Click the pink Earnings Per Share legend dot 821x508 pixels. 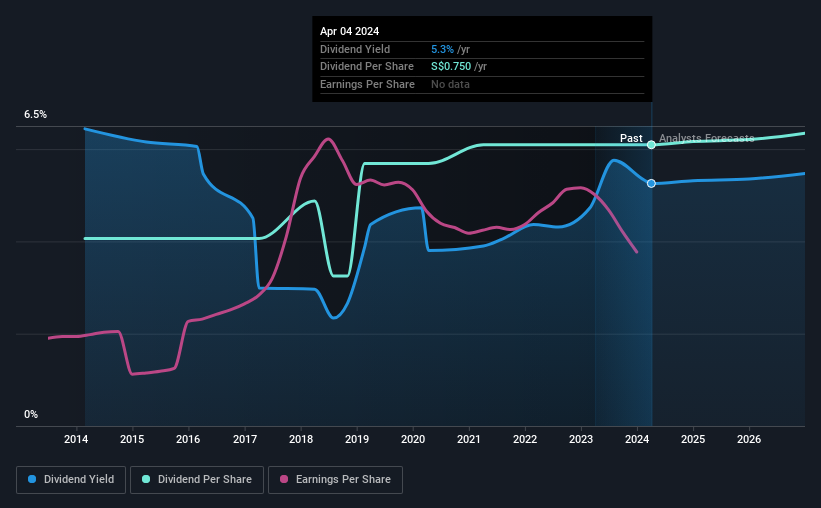point(284,479)
